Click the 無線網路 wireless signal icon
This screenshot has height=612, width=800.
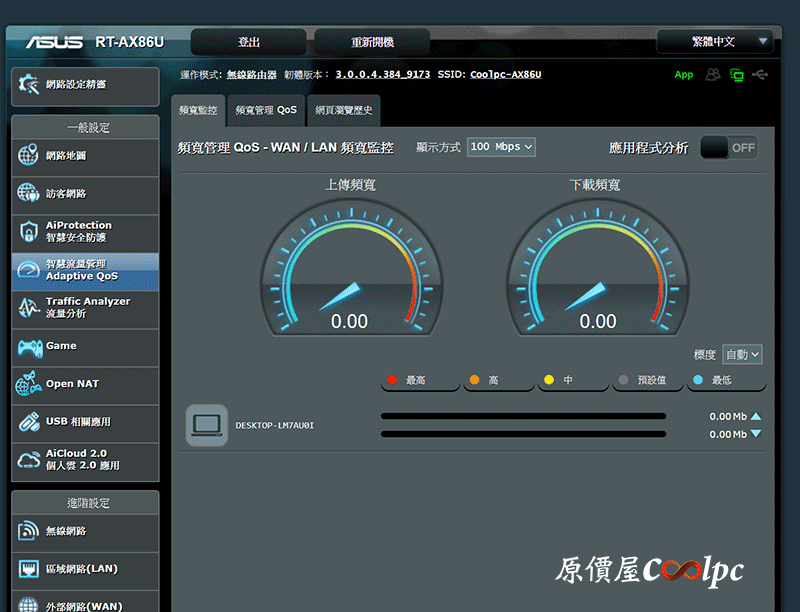point(28,530)
